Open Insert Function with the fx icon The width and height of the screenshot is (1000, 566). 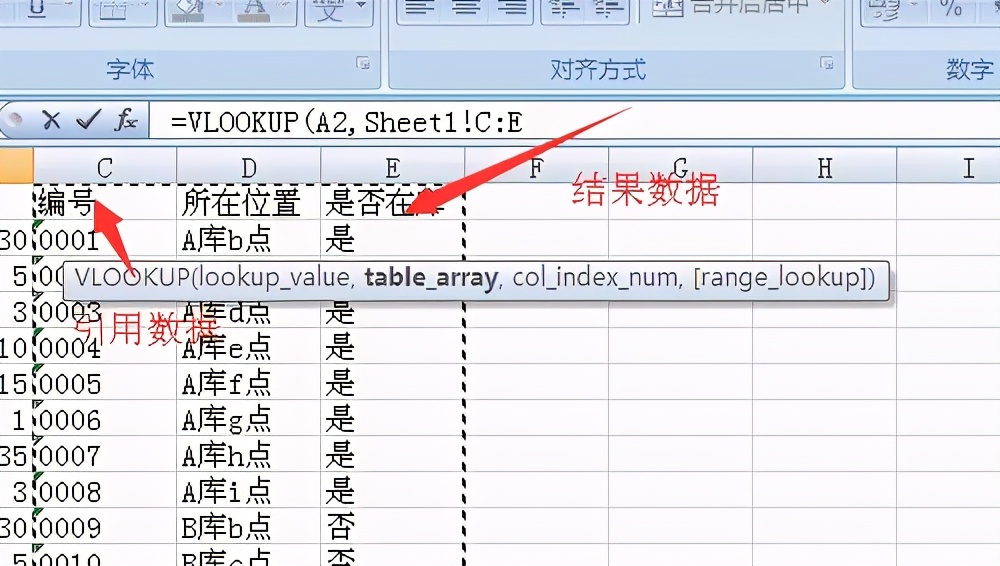(126, 119)
